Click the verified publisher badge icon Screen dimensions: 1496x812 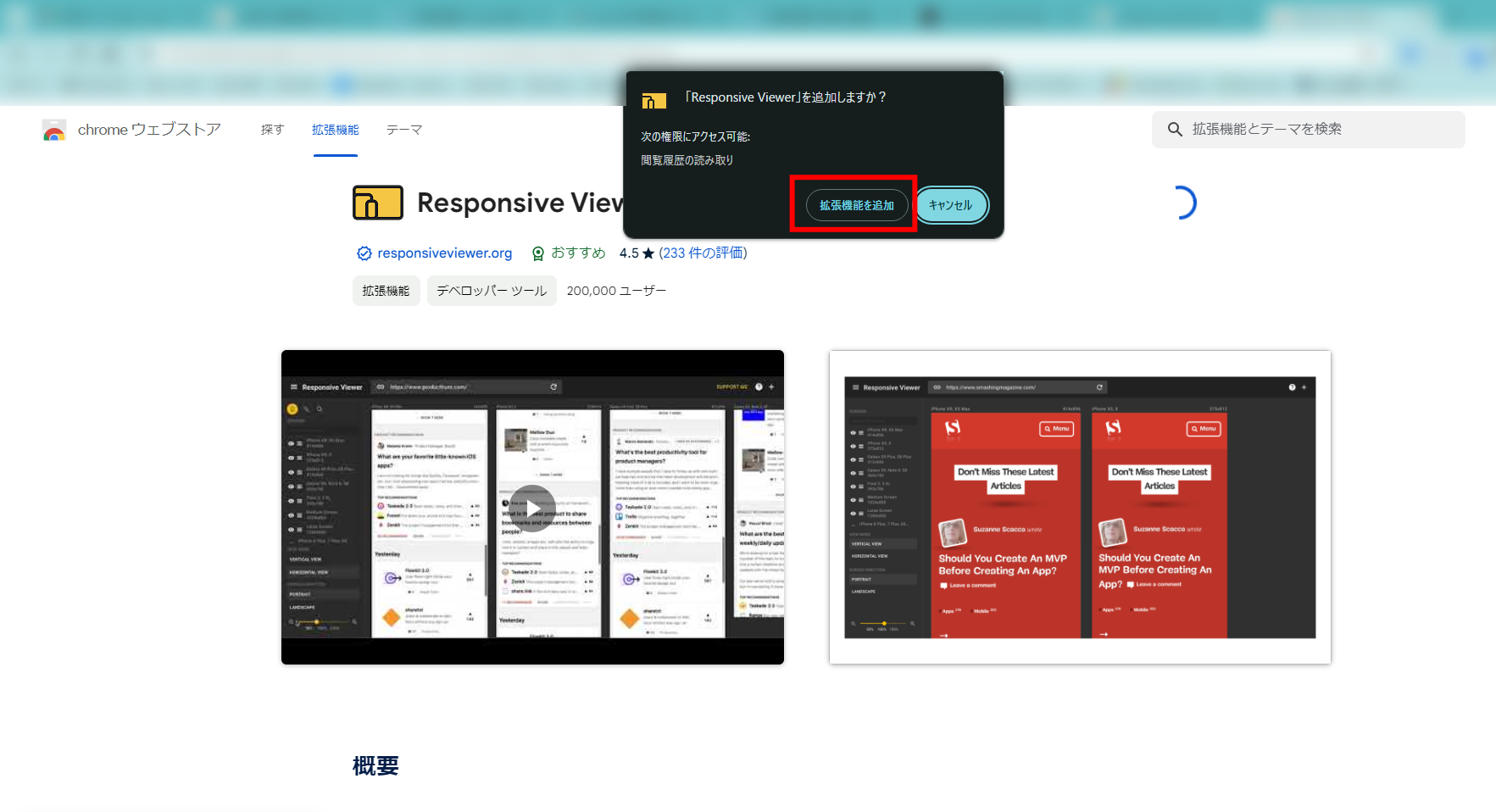click(364, 253)
